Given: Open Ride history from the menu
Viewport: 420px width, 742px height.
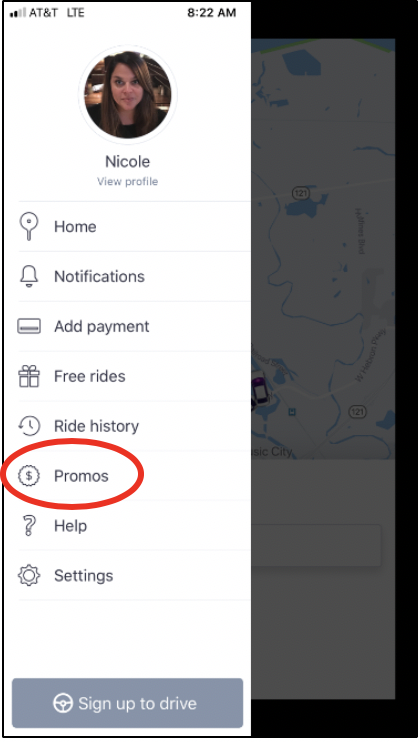Looking at the screenshot, I should click(x=134, y=426).
